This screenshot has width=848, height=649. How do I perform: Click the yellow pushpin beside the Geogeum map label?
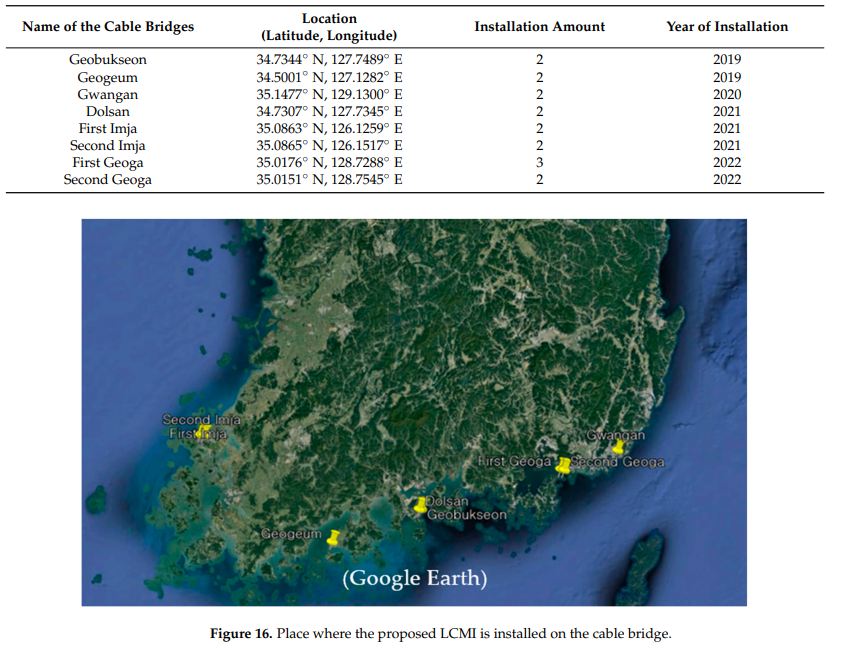point(333,538)
